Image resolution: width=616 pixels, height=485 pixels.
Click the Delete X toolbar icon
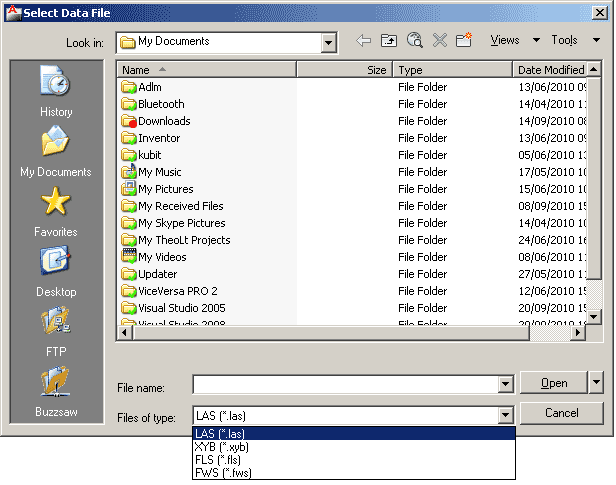pyautogui.click(x=440, y=40)
